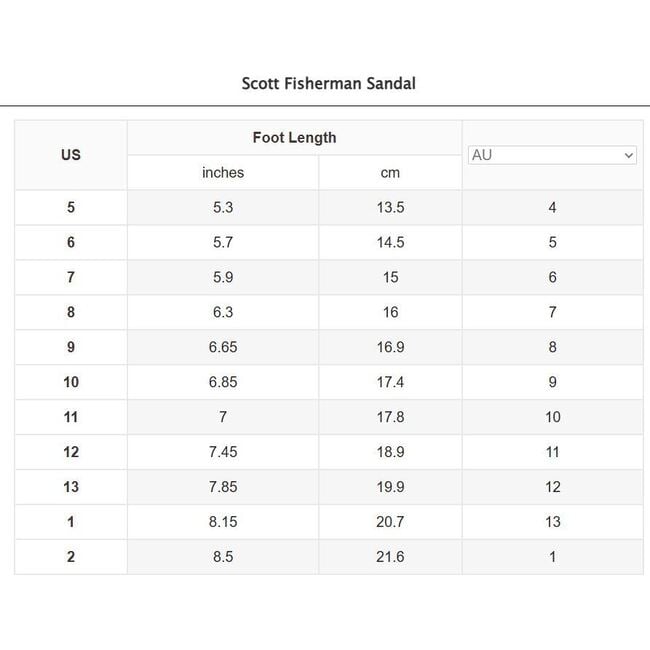Click the Scott Fisherman Sandal title
Image resolution: width=650 pixels, height=650 pixels.
[328, 84]
